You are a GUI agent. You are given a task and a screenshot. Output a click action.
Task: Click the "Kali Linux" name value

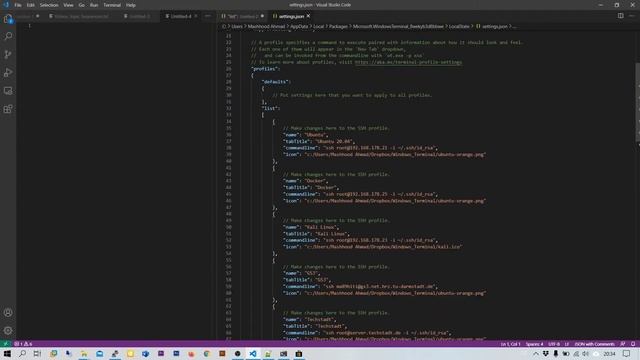[x=320, y=227]
